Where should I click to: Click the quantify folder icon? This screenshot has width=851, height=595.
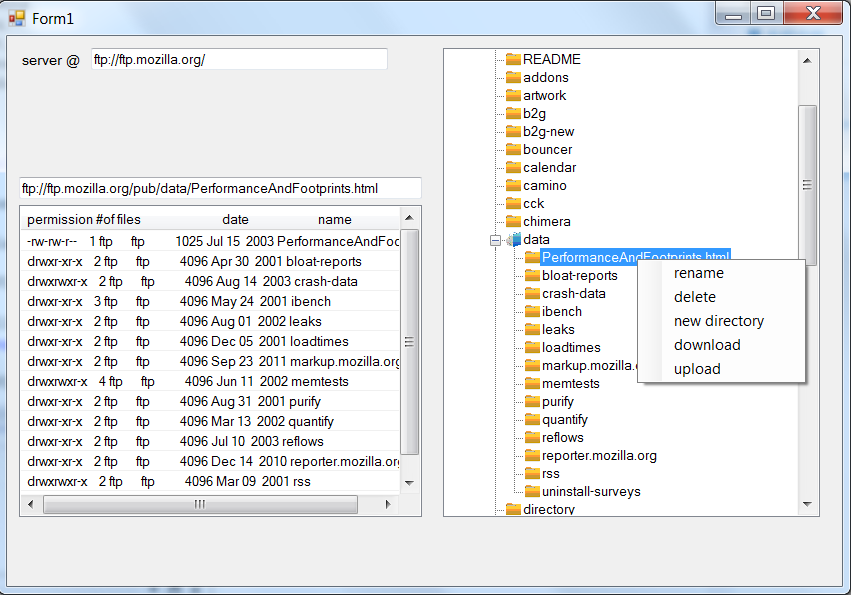click(x=532, y=420)
